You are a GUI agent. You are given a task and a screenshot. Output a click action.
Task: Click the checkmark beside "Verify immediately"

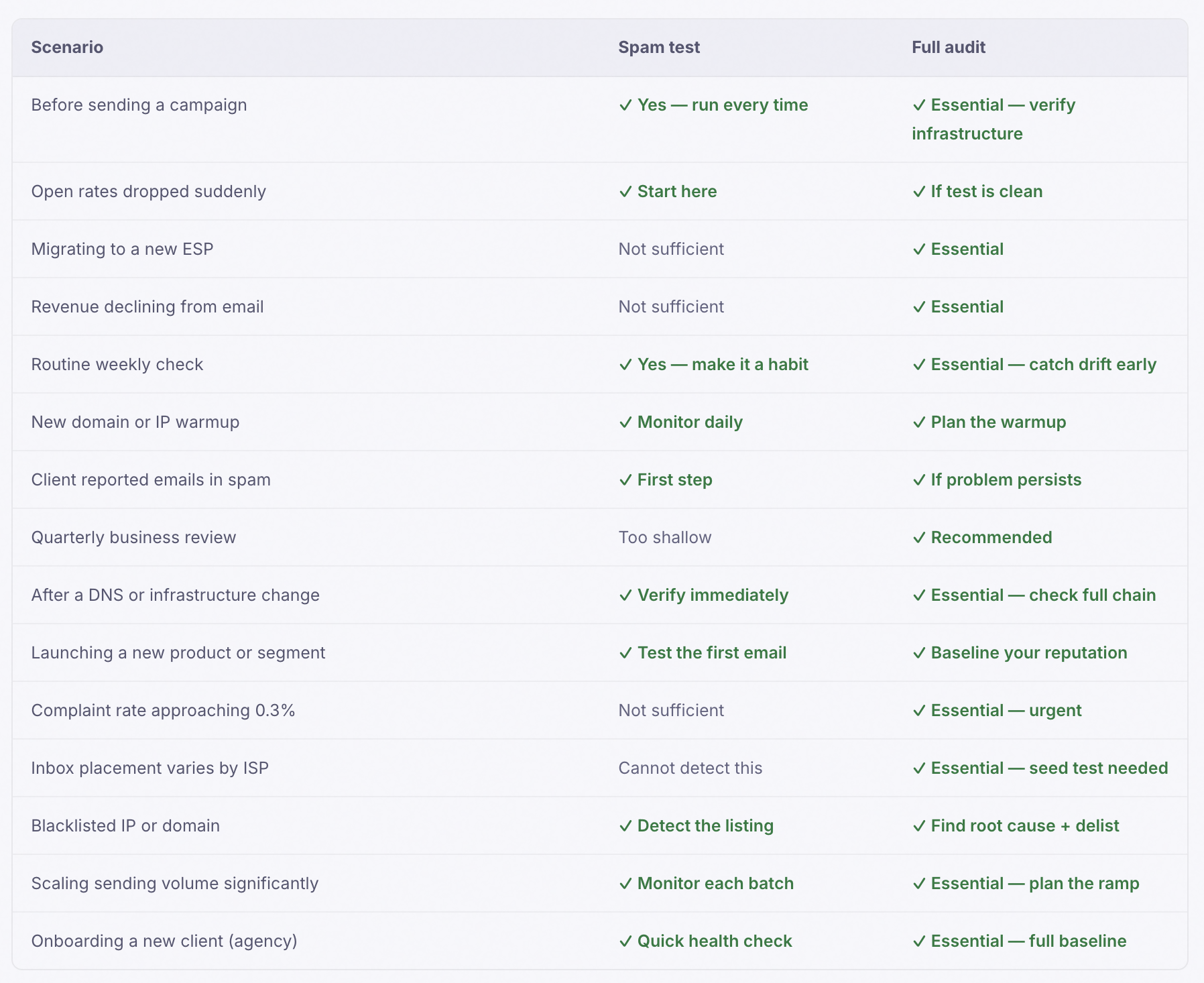pos(625,595)
